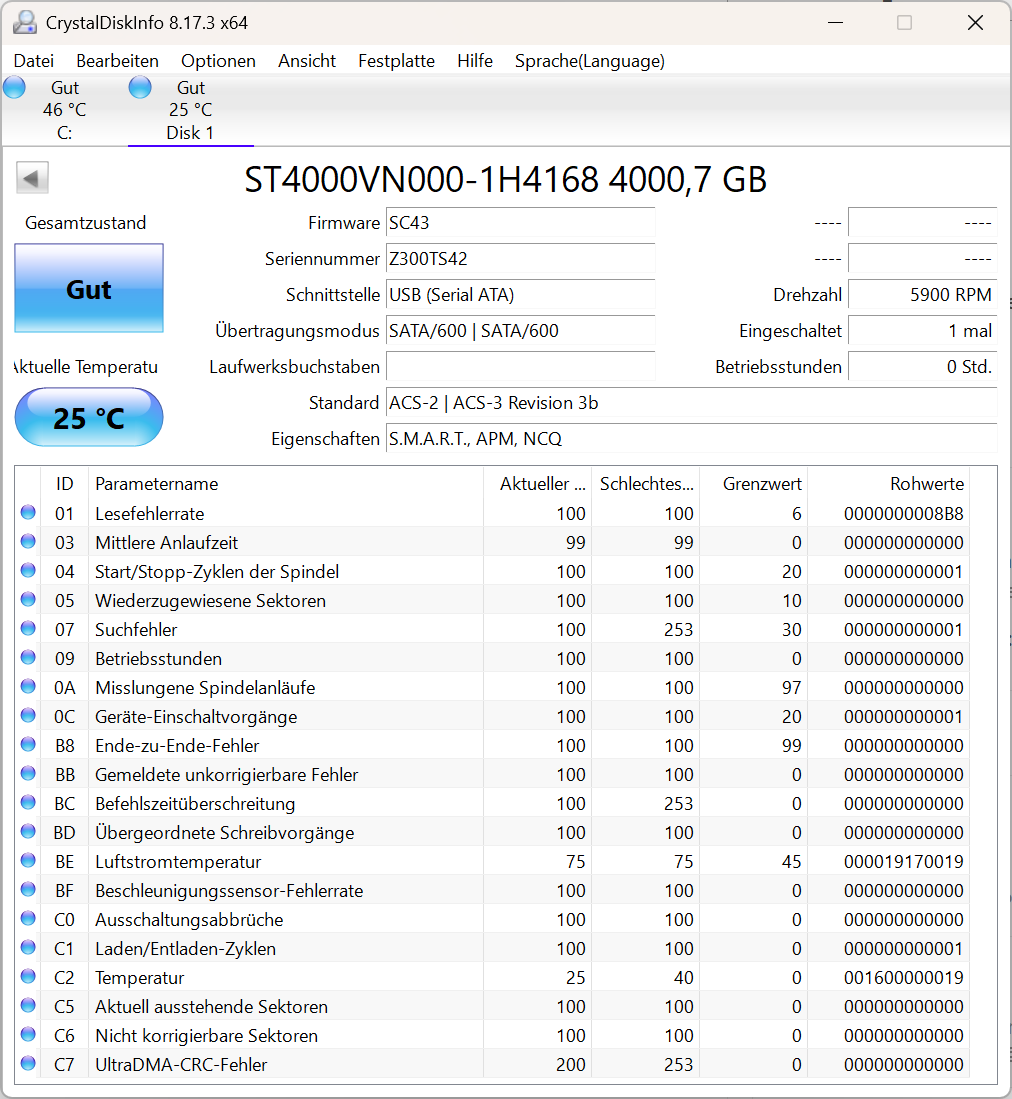Click raw value 000019170019
Viewport: 1012px width, 1099px height.
903,861
